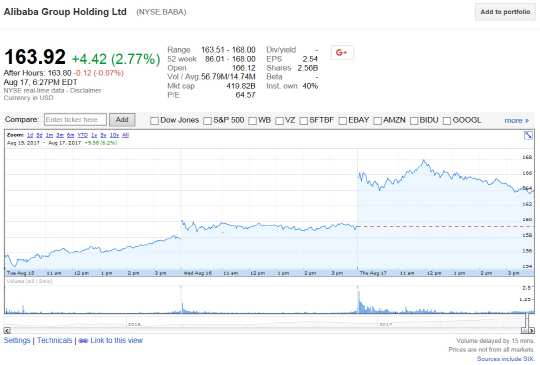
Task: Enable the EBAY comparison checkbox
Action: (x=343, y=121)
